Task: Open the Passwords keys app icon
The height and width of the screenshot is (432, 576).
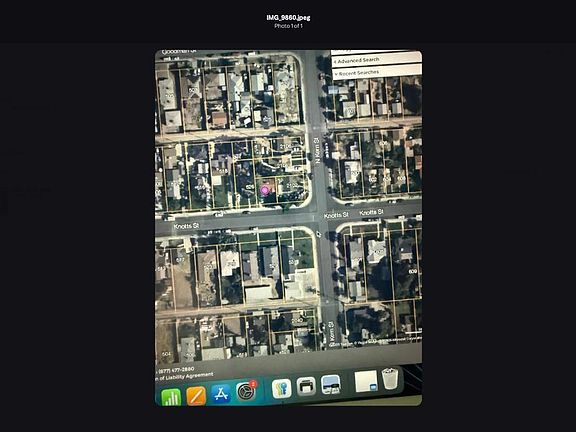Action: coord(281,388)
